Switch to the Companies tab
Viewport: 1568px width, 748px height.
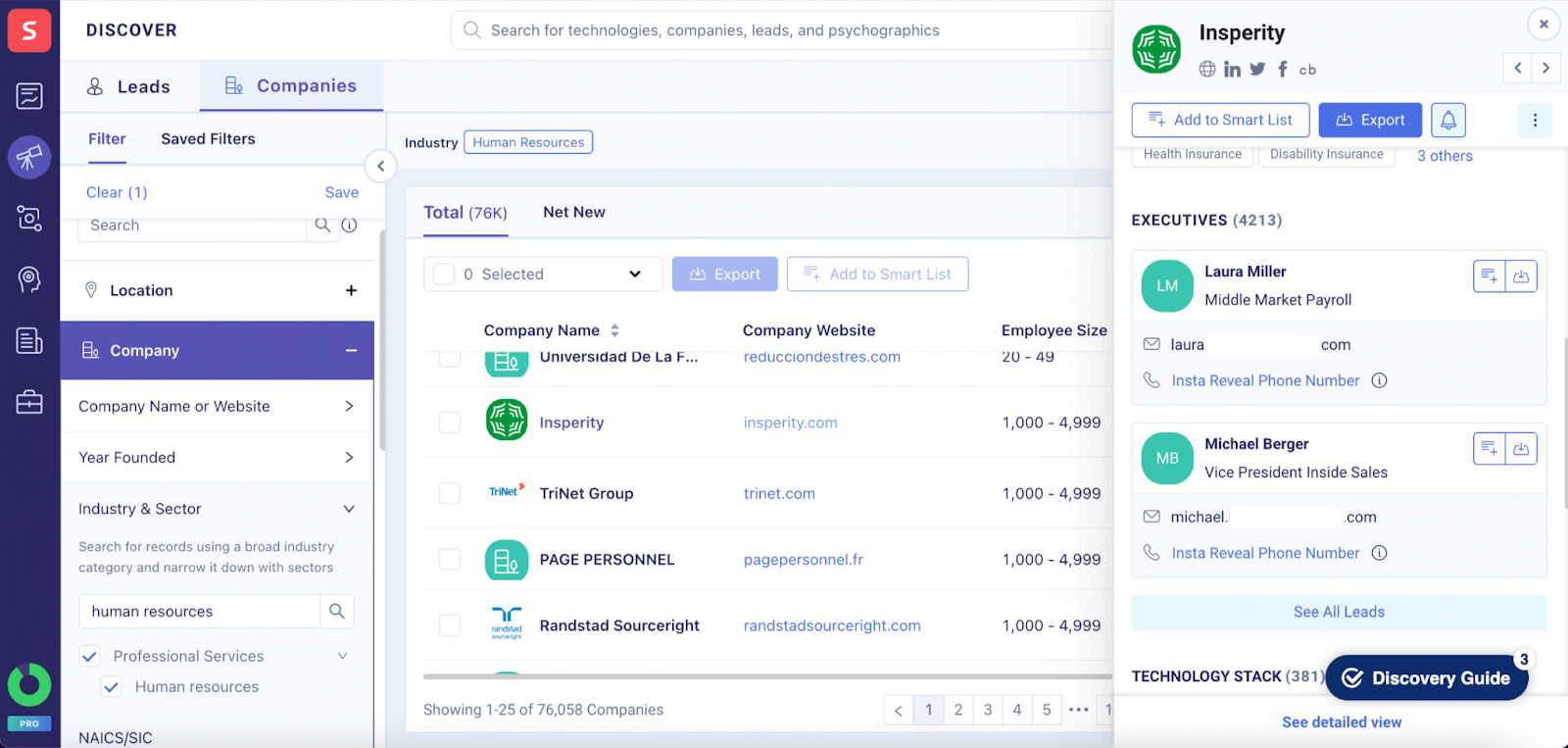291,86
